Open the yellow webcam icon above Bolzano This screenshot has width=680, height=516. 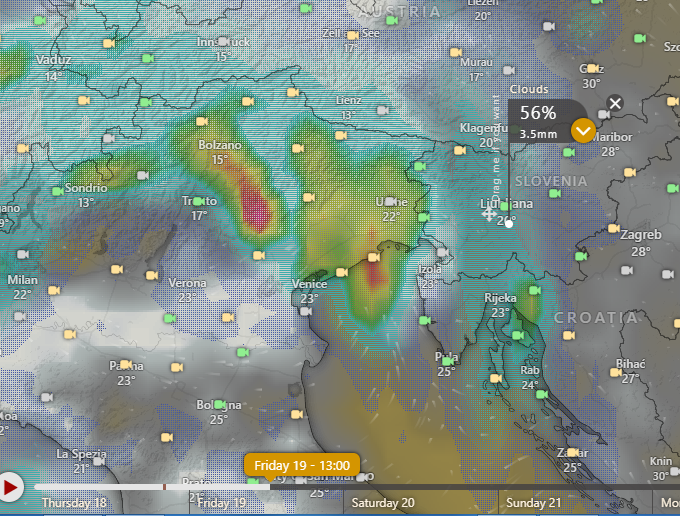click(x=202, y=121)
